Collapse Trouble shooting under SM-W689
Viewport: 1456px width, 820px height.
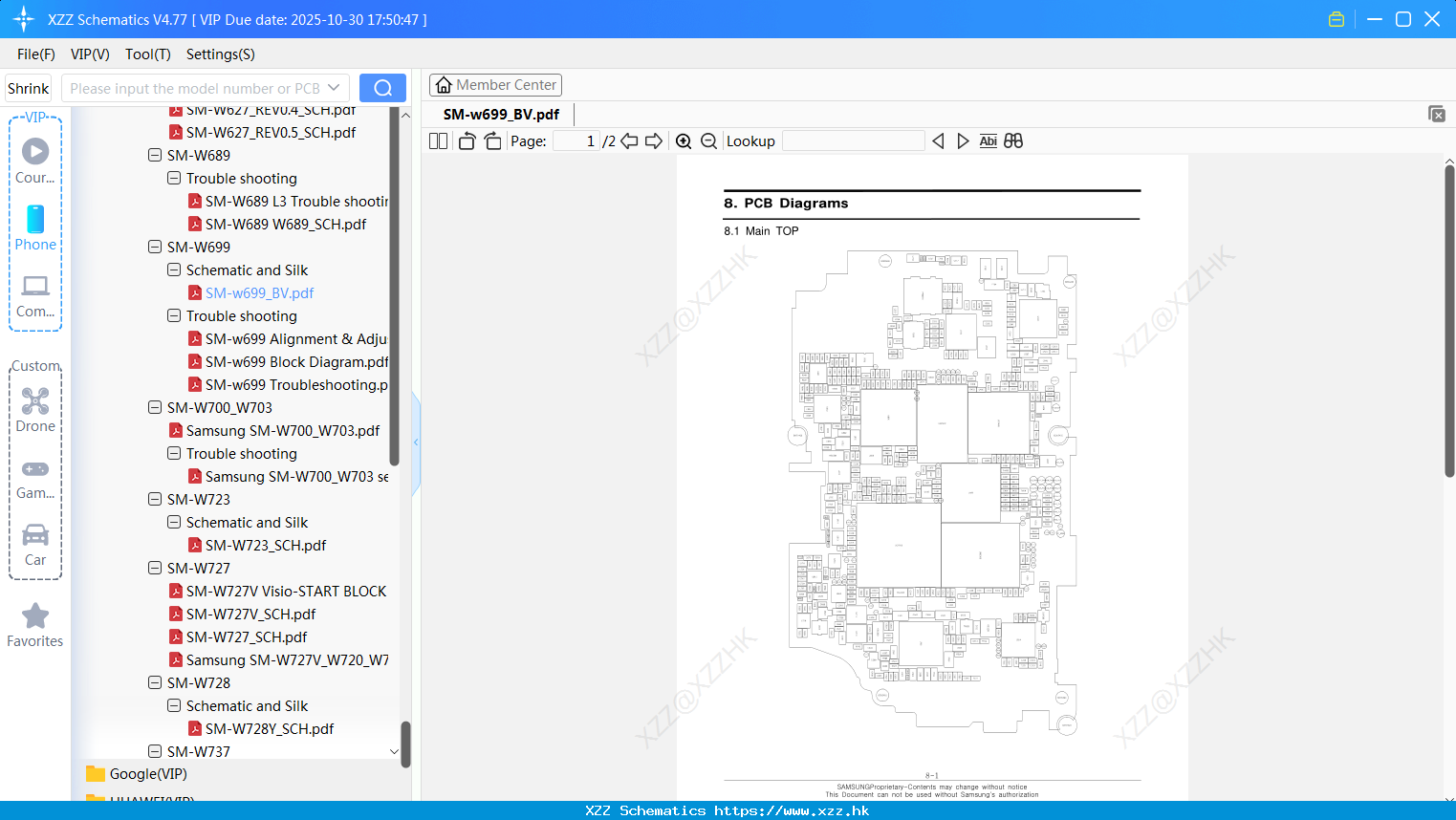pos(174,178)
